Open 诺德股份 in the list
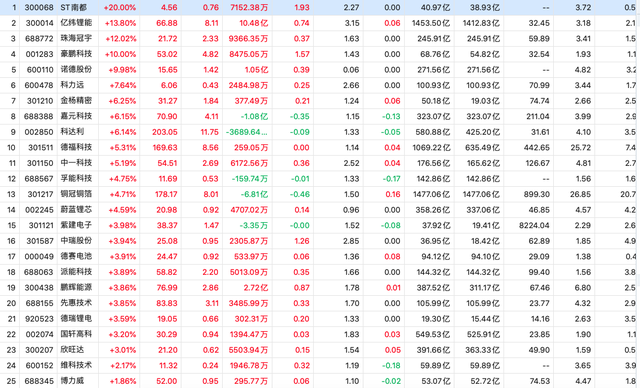The image size is (640, 388). (x=76, y=70)
